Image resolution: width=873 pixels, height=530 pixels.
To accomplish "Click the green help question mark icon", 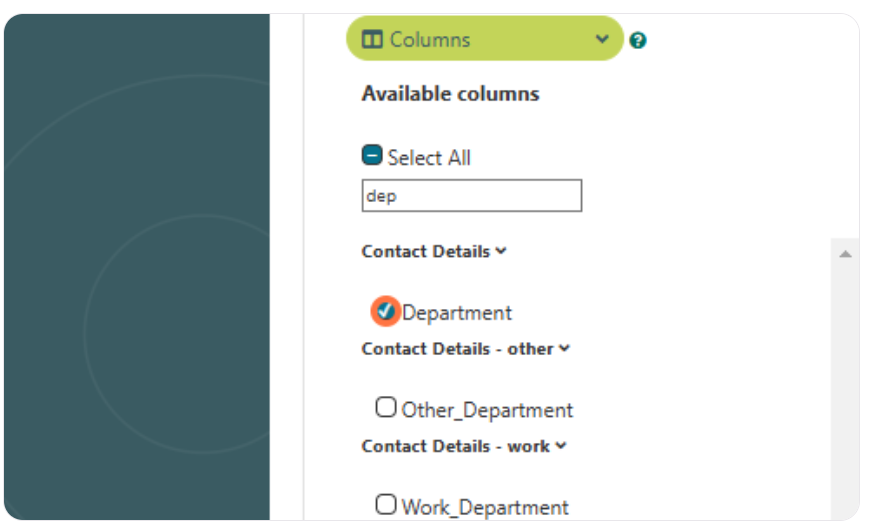I will coord(637,41).
